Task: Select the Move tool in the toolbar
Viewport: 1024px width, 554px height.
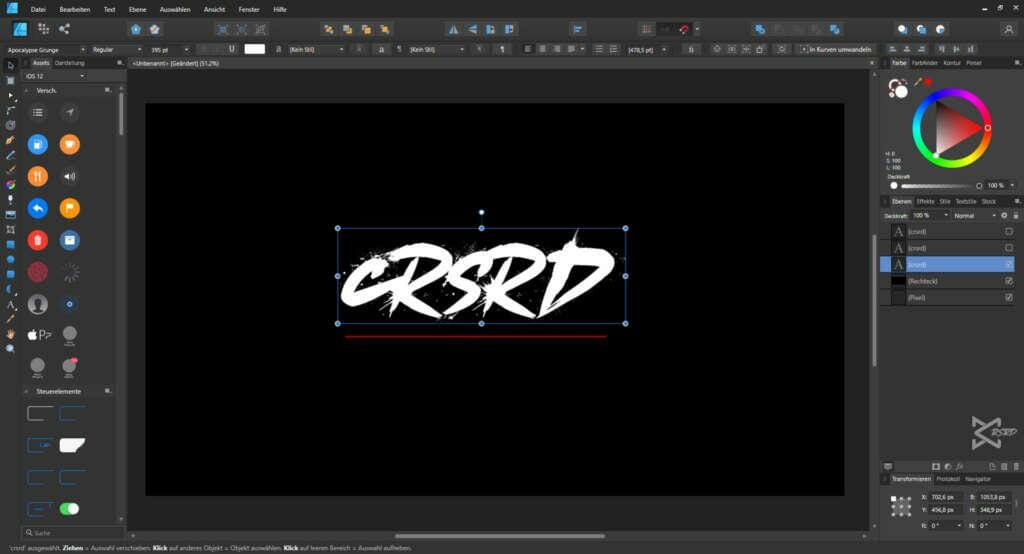Action: (x=11, y=65)
